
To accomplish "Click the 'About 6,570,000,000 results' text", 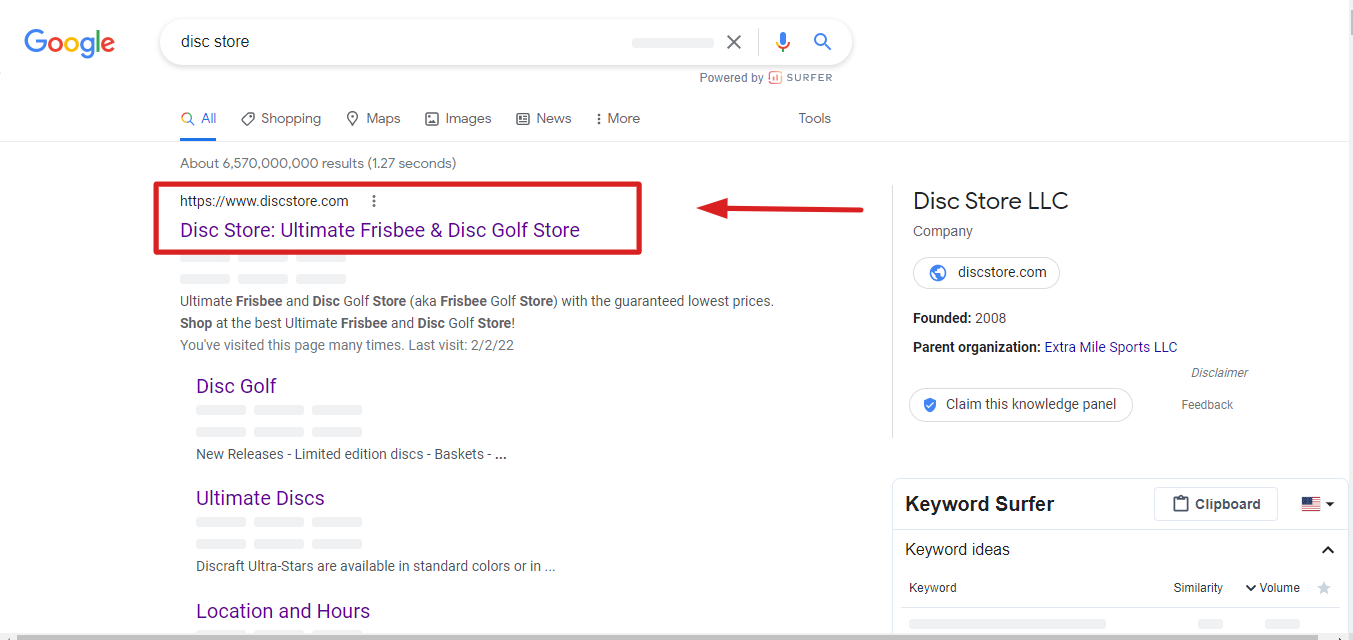I will 318,163.
